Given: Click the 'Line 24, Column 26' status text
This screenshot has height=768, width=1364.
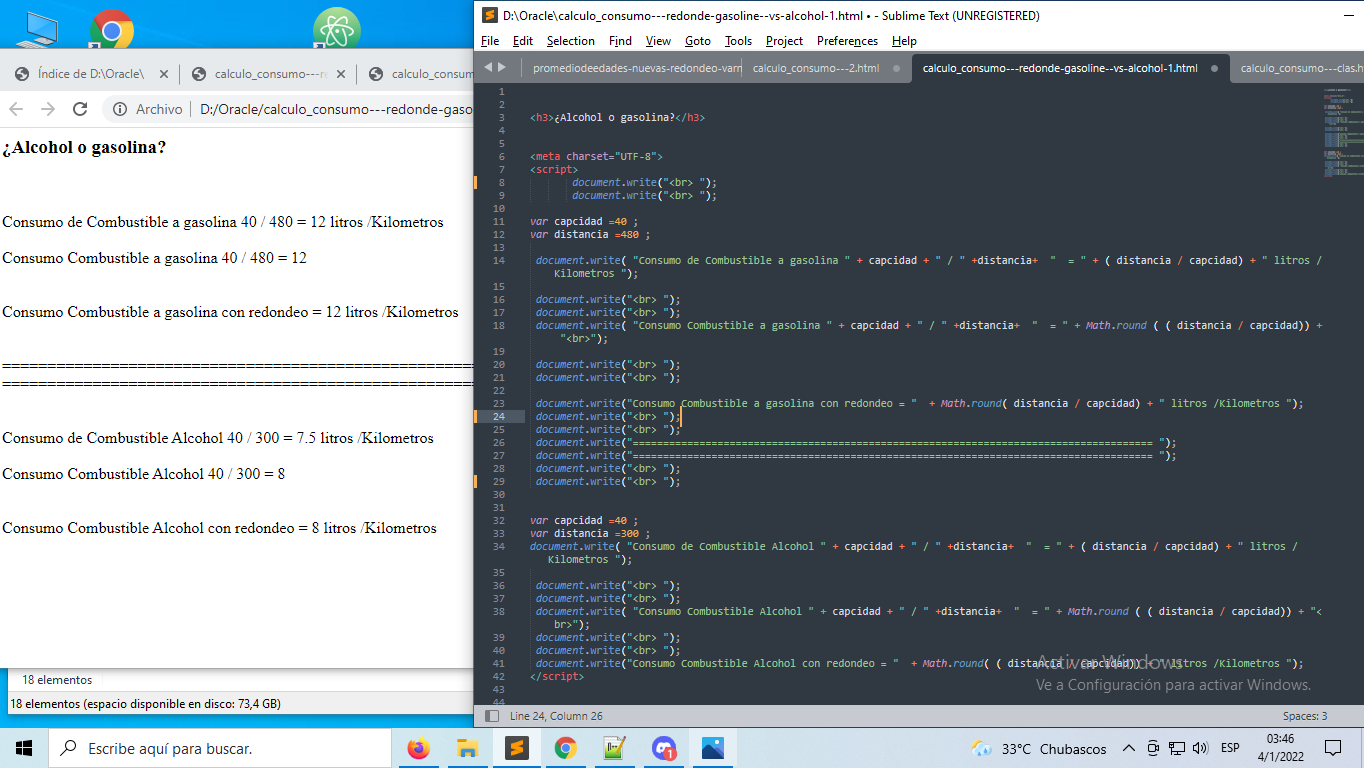Looking at the screenshot, I should 556,716.
